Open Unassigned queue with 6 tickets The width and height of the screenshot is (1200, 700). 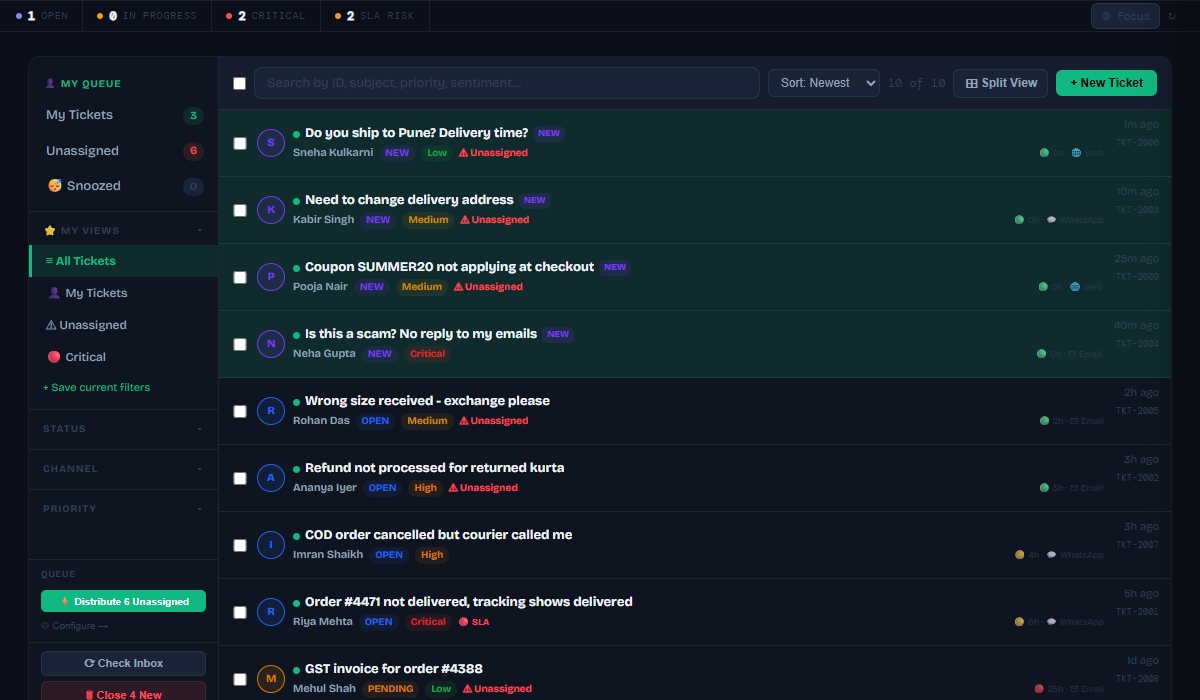point(124,151)
